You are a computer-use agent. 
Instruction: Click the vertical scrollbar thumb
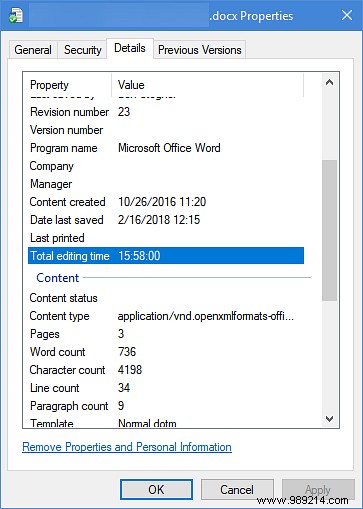(x=329, y=230)
